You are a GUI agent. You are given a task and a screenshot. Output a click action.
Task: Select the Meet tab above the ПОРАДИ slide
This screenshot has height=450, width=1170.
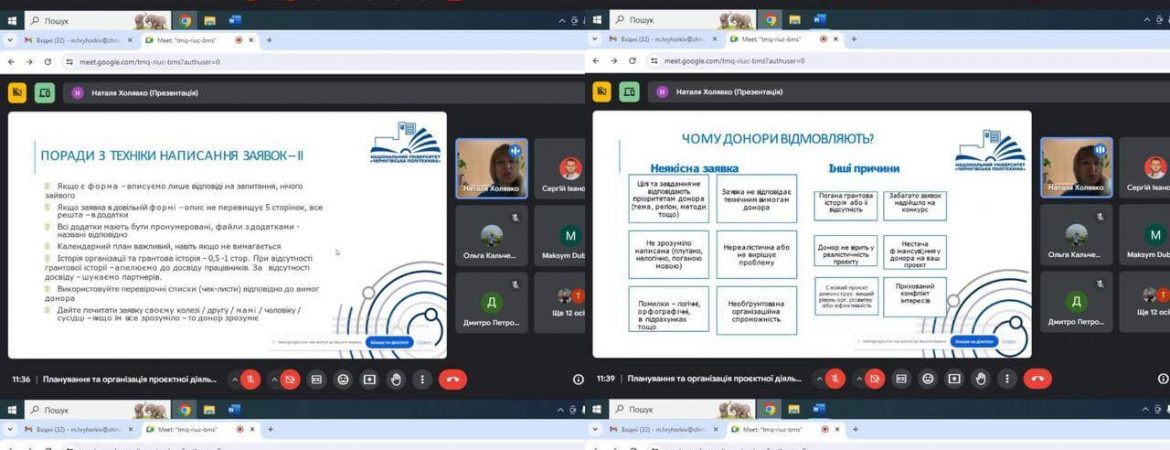pos(198,40)
